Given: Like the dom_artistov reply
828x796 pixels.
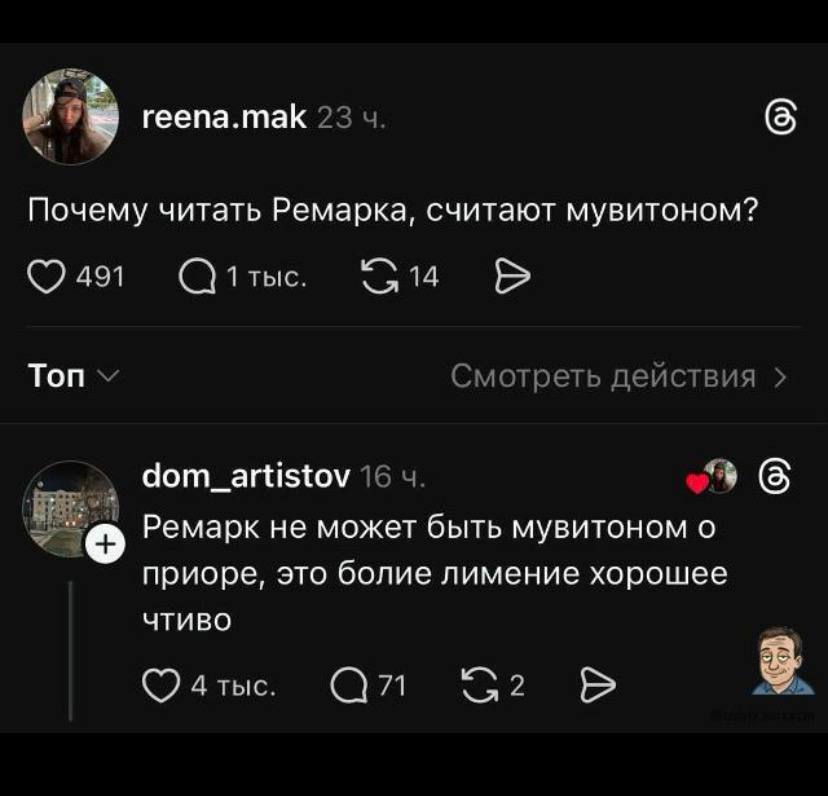Looking at the screenshot, I should [161, 684].
